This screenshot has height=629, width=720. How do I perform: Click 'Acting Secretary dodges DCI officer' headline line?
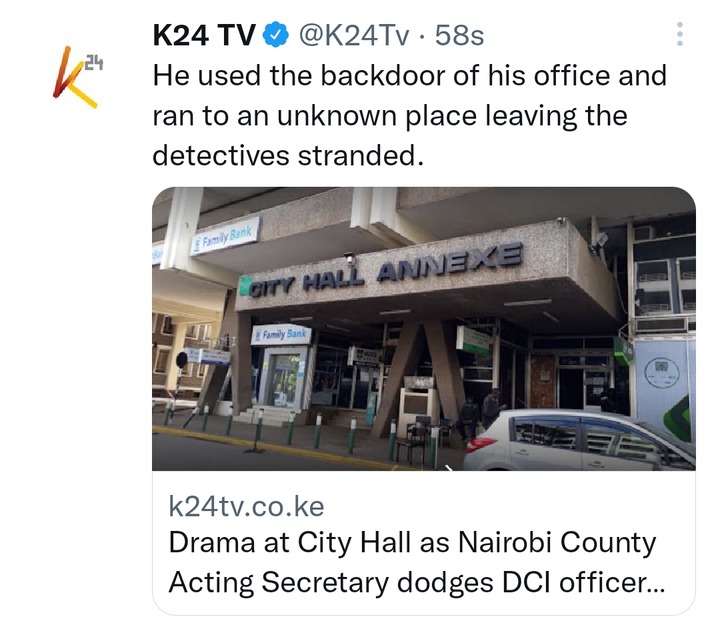click(416, 582)
